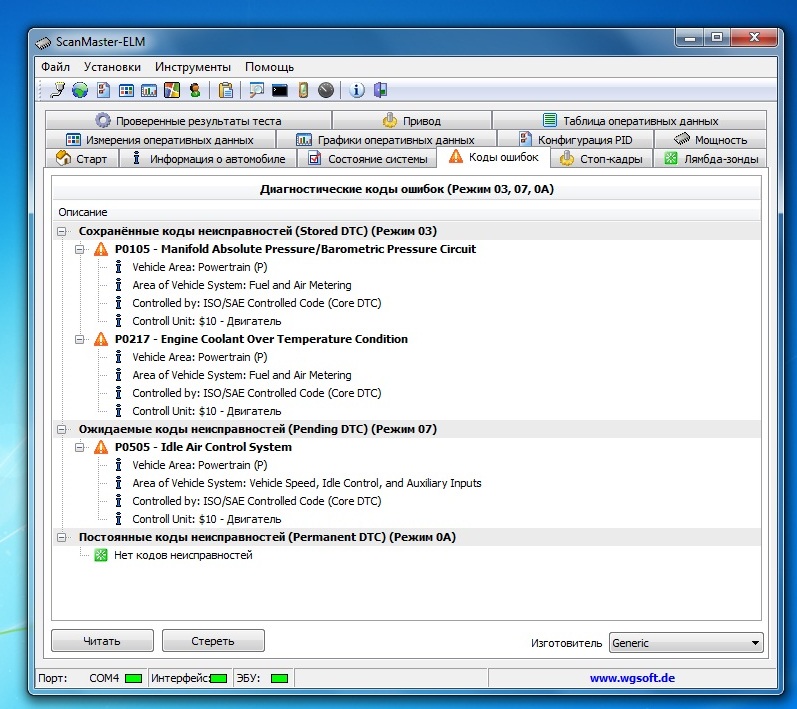
Task: Select the P0505 Idle Air Control System entry
Action: coord(203,447)
